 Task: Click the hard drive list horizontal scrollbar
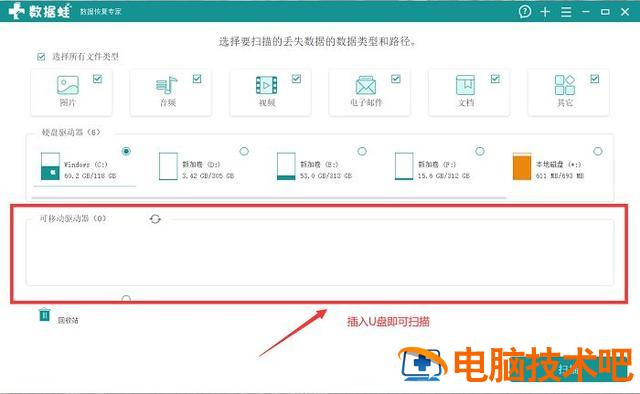[x=269, y=198]
